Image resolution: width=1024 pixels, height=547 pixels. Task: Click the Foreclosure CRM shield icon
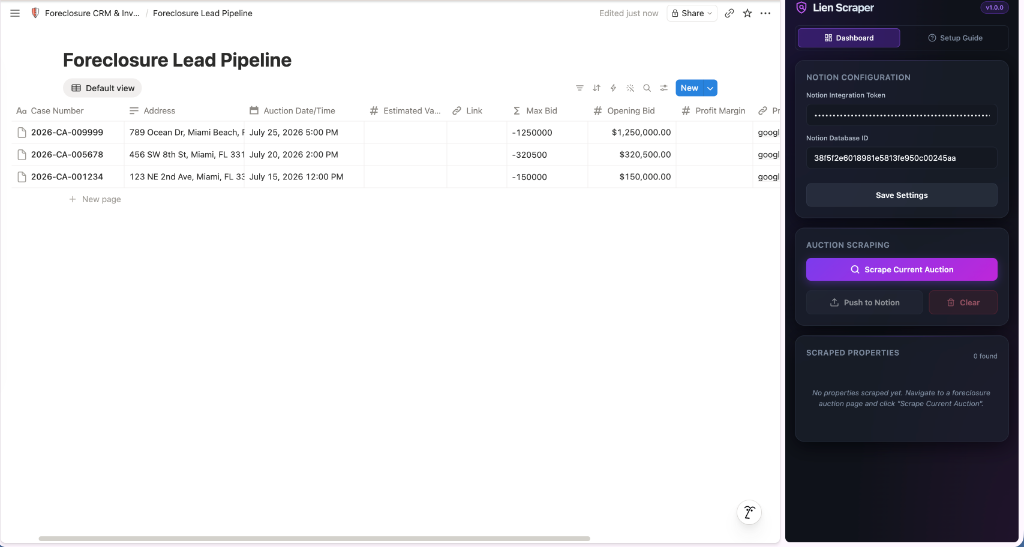point(35,13)
